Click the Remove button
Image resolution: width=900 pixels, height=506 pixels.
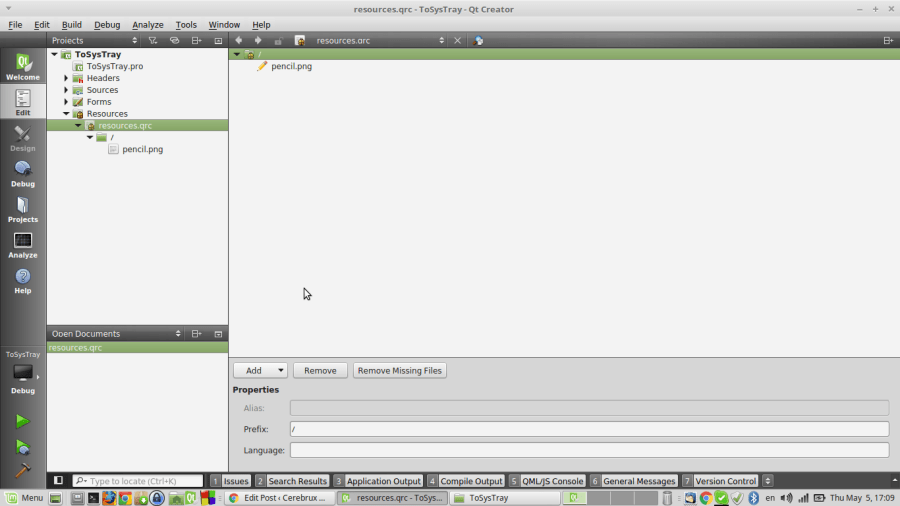click(320, 371)
